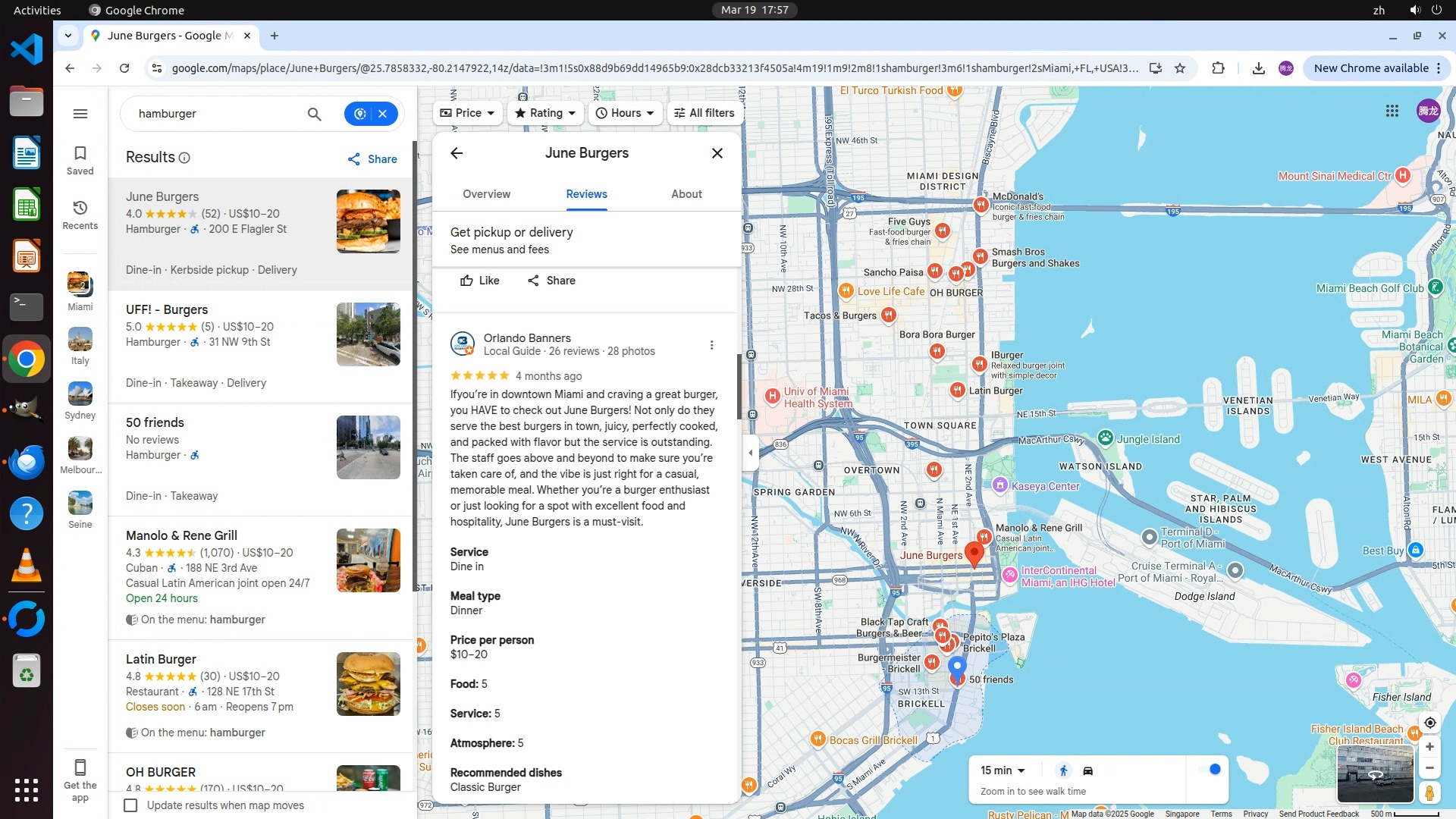Click the hamburger menu icon
Image resolution: width=1456 pixels, height=819 pixels.
pos(80,114)
